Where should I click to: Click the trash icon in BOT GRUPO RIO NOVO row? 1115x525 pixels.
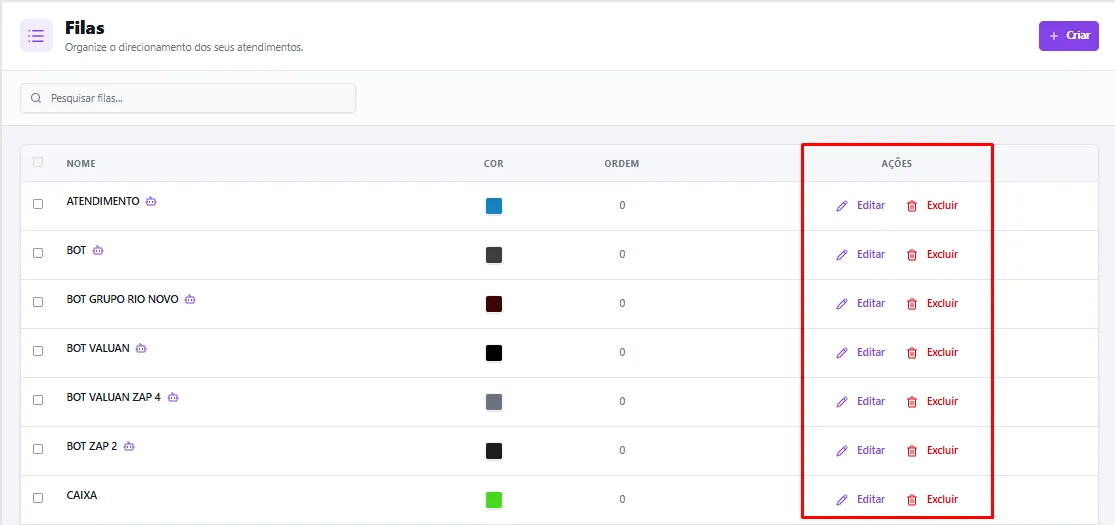tap(912, 304)
